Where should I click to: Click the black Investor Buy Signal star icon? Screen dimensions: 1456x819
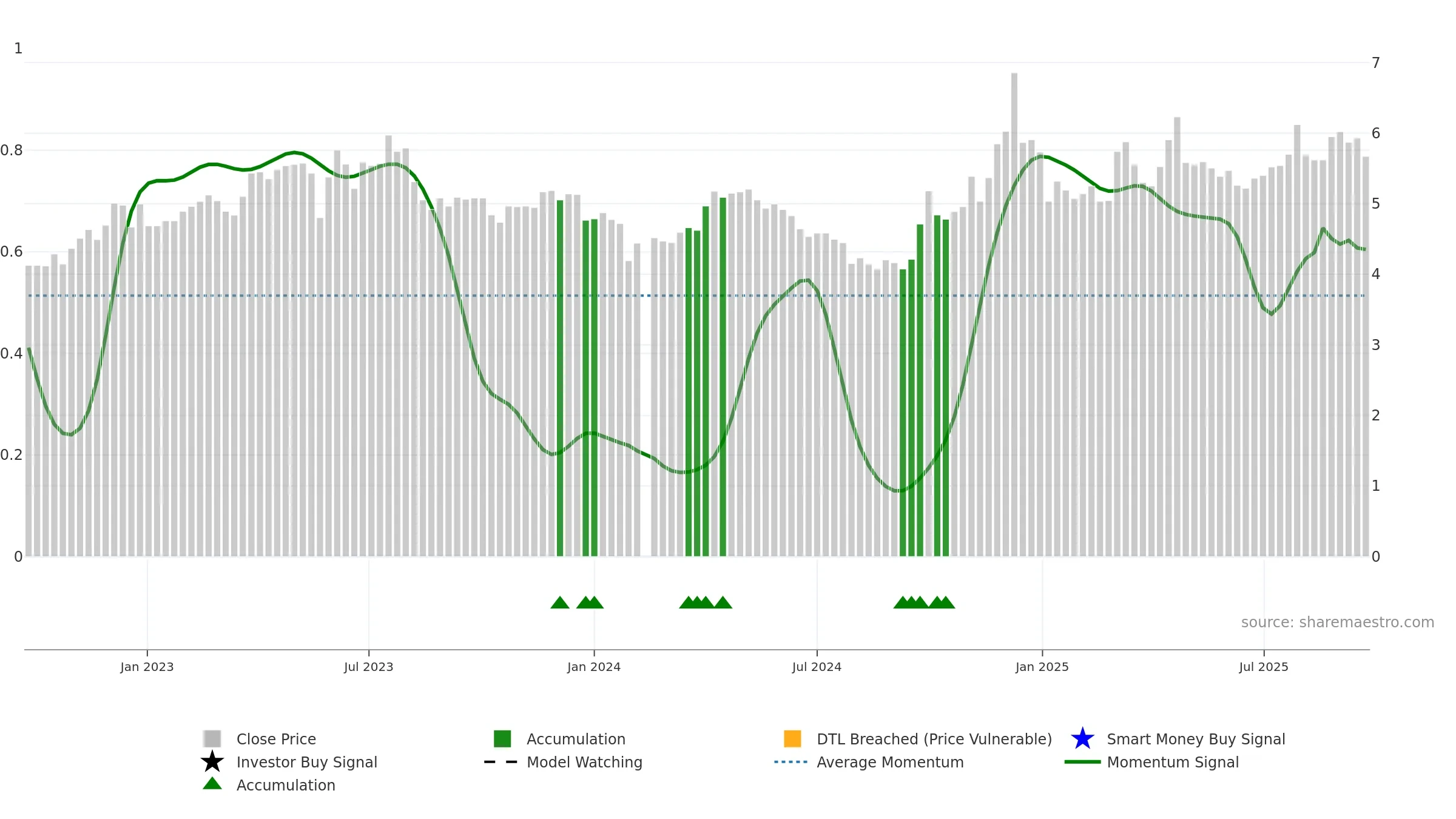[212, 762]
